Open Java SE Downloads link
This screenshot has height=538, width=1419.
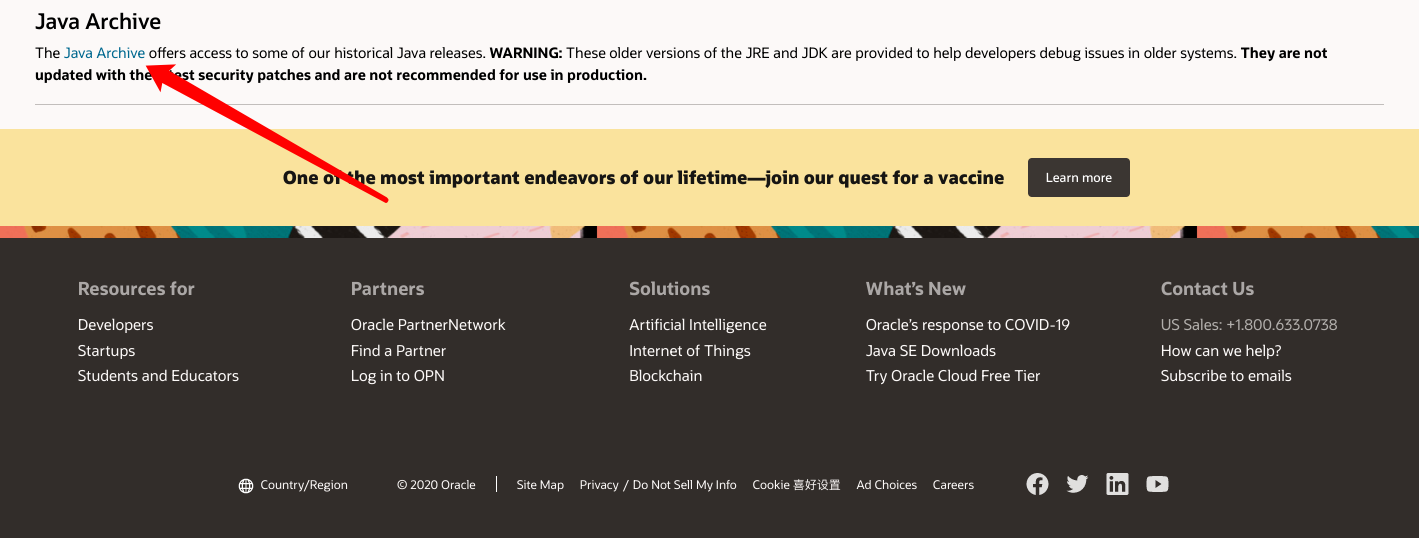930,351
